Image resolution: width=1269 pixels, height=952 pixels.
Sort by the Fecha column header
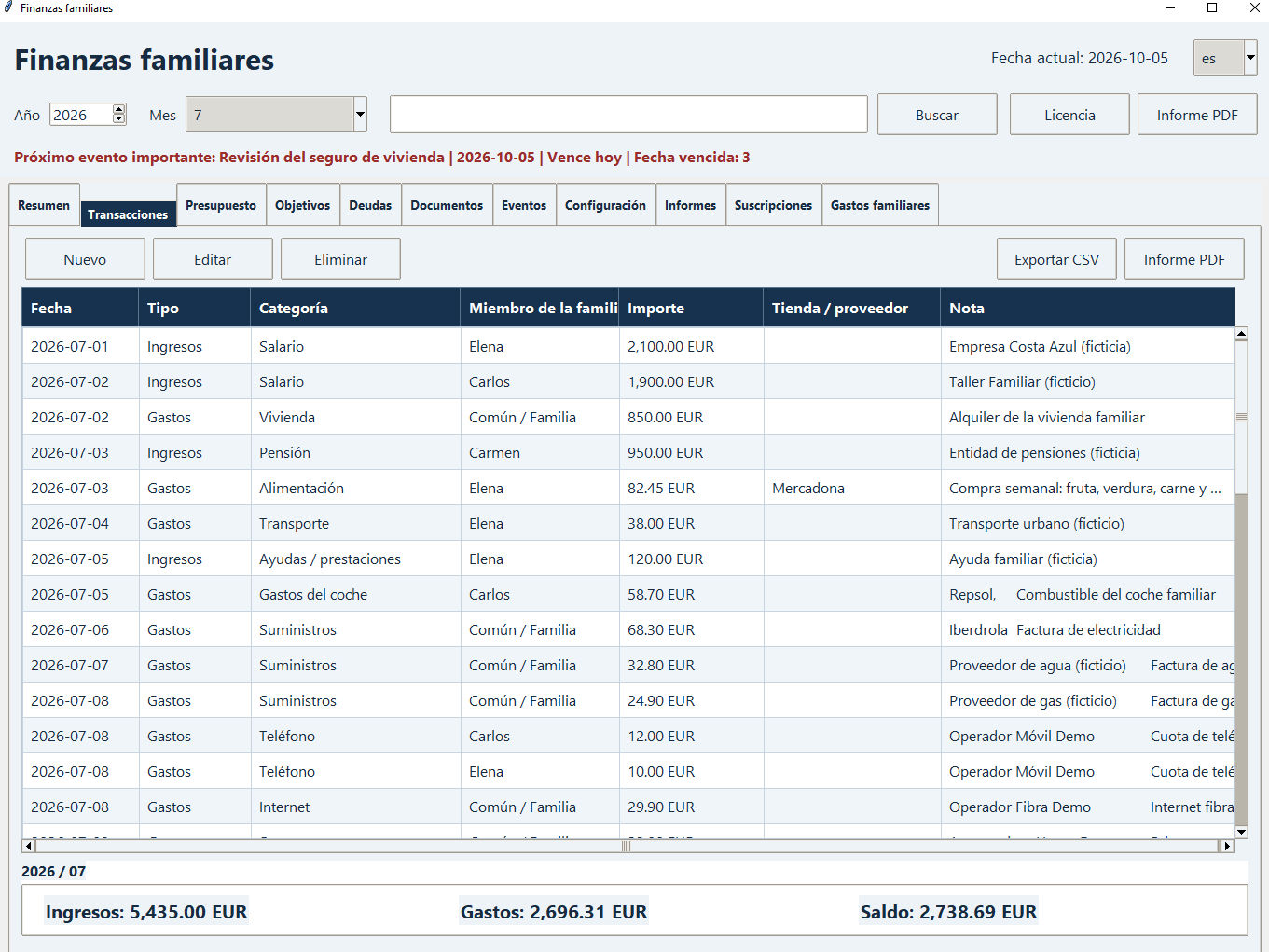tap(80, 308)
